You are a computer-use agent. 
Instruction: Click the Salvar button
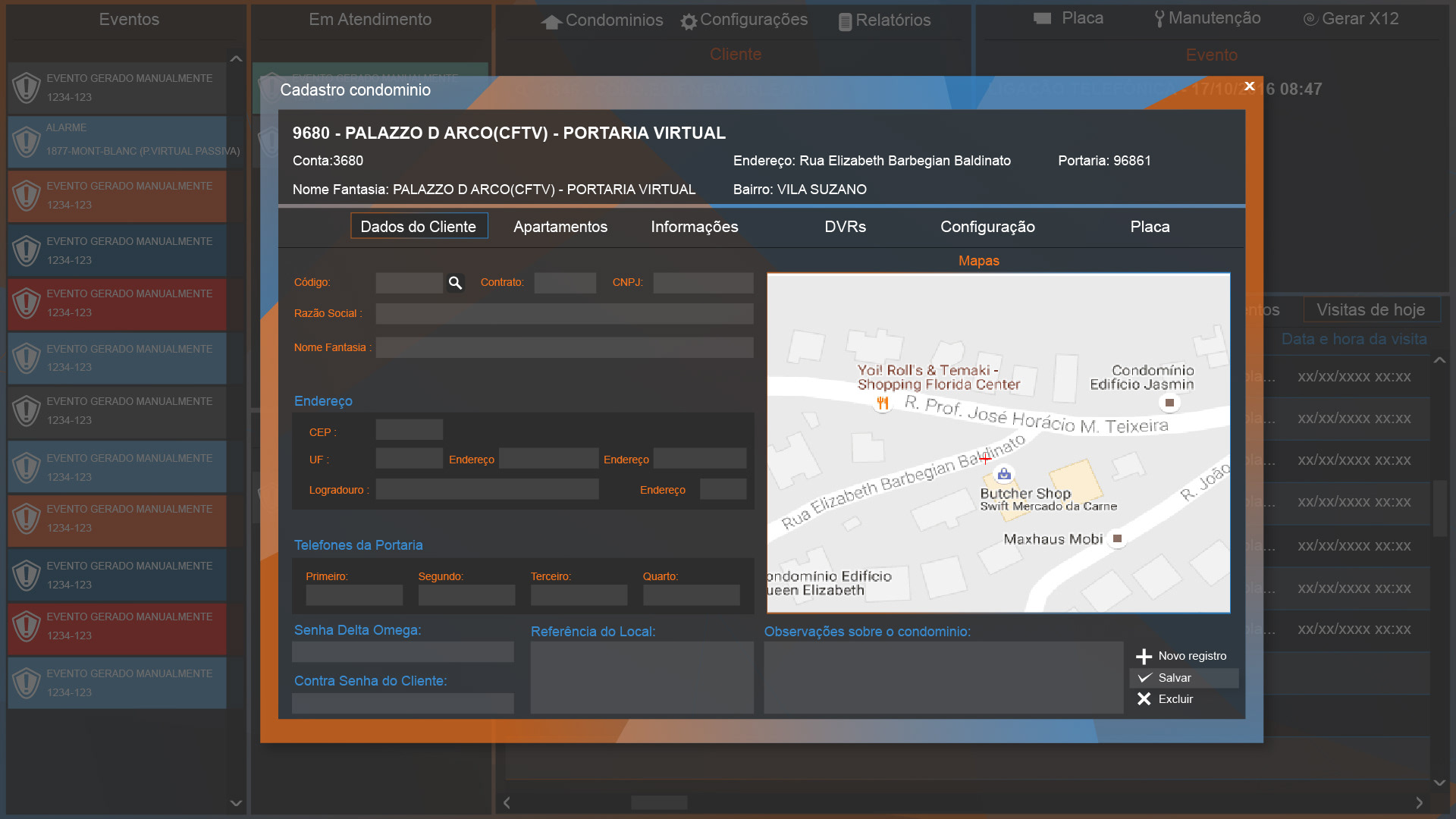point(1184,678)
